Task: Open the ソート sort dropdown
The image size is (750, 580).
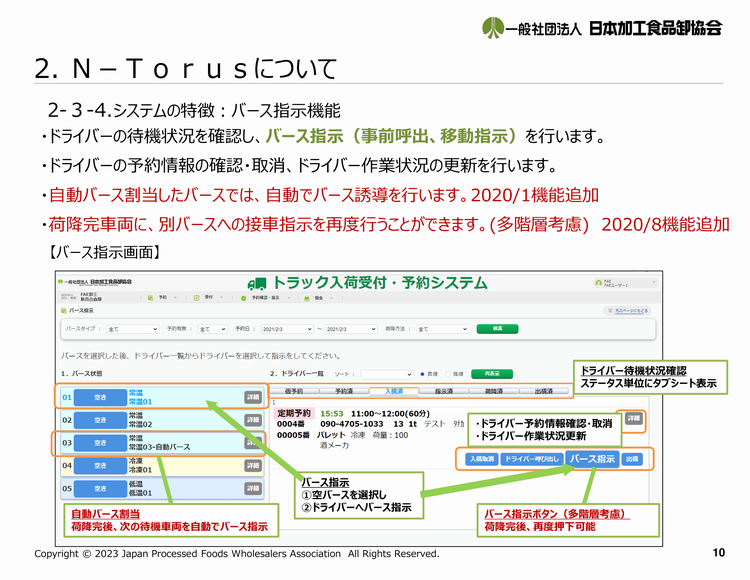Action: tap(386, 374)
